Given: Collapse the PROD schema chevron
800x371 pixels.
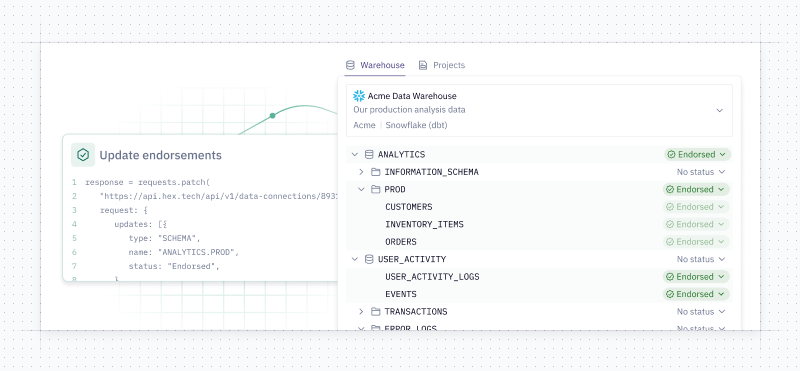Looking at the screenshot, I should click(361, 189).
